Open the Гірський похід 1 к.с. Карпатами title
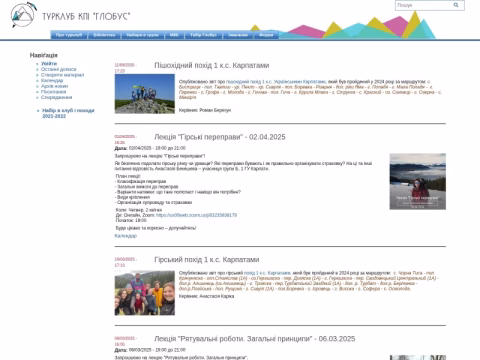 click(206, 260)
